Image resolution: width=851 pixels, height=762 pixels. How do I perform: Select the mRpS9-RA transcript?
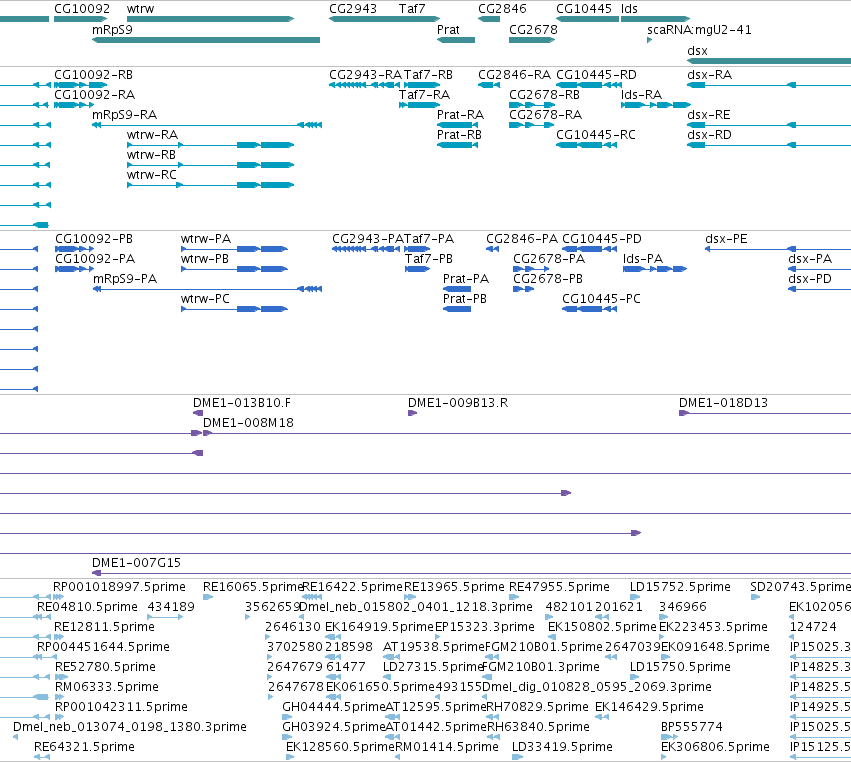pyautogui.click(x=207, y=125)
